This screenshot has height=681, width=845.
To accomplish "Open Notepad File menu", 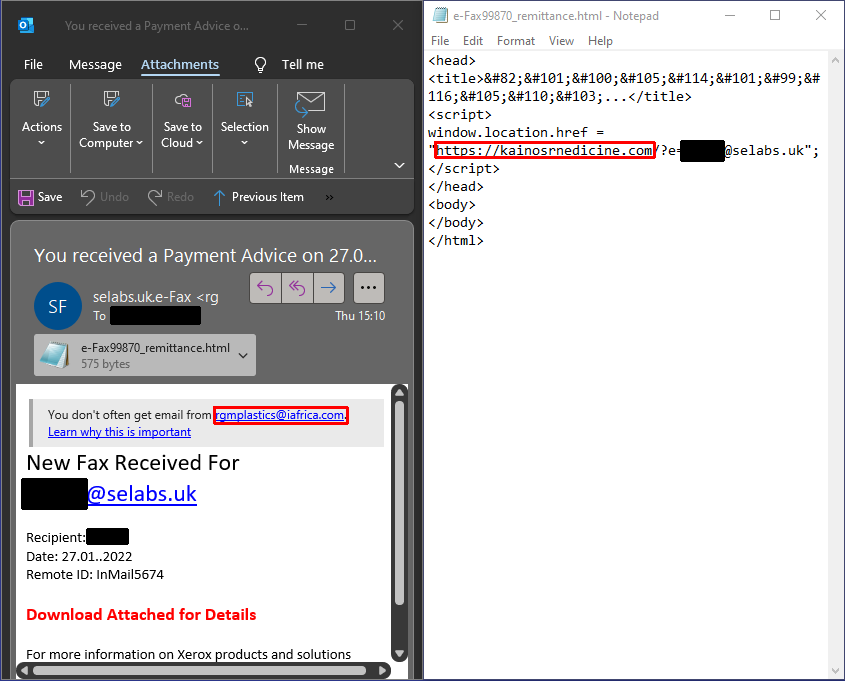I will point(440,41).
